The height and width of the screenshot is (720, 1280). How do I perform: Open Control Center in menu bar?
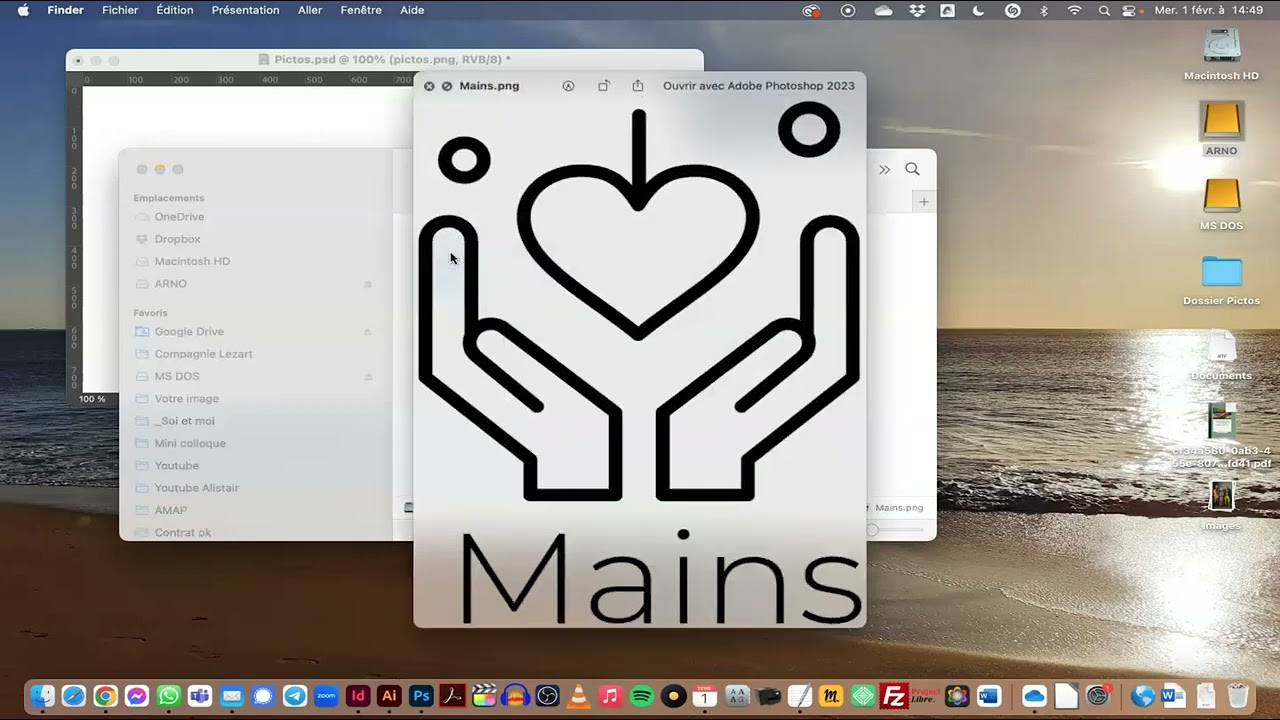pyautogui.click(x=1130, y=10)
